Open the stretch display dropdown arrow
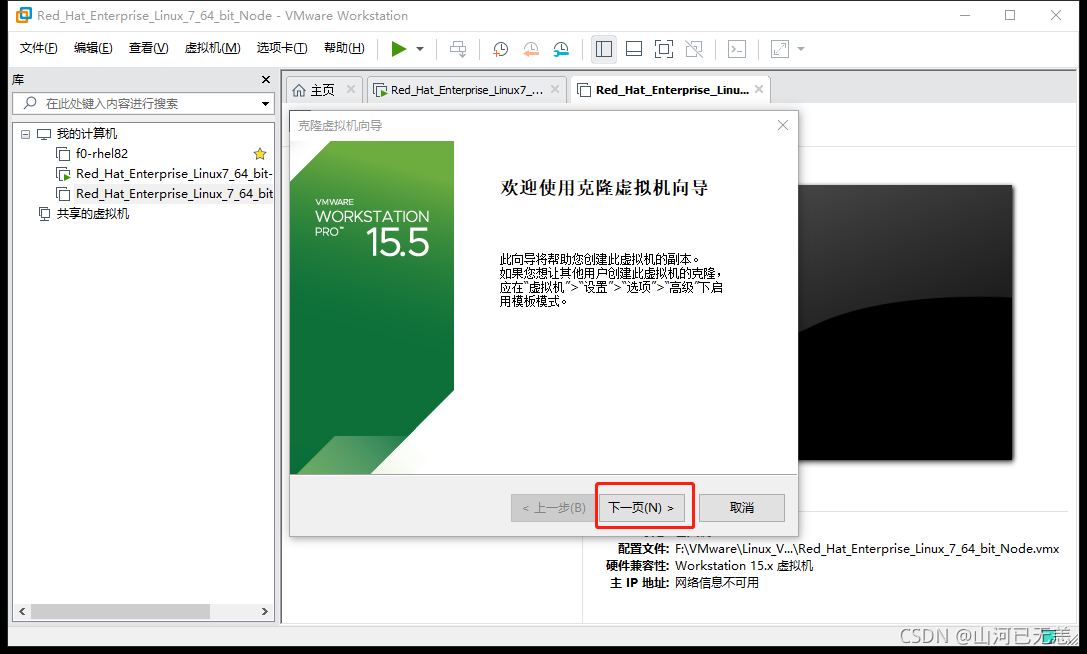This screenshot has width=1087, height=654. click(801, 49)
